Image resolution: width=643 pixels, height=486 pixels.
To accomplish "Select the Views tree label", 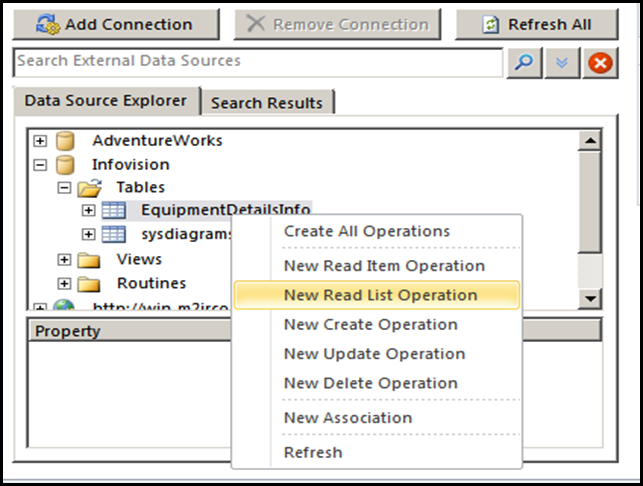I will [139, 259].
